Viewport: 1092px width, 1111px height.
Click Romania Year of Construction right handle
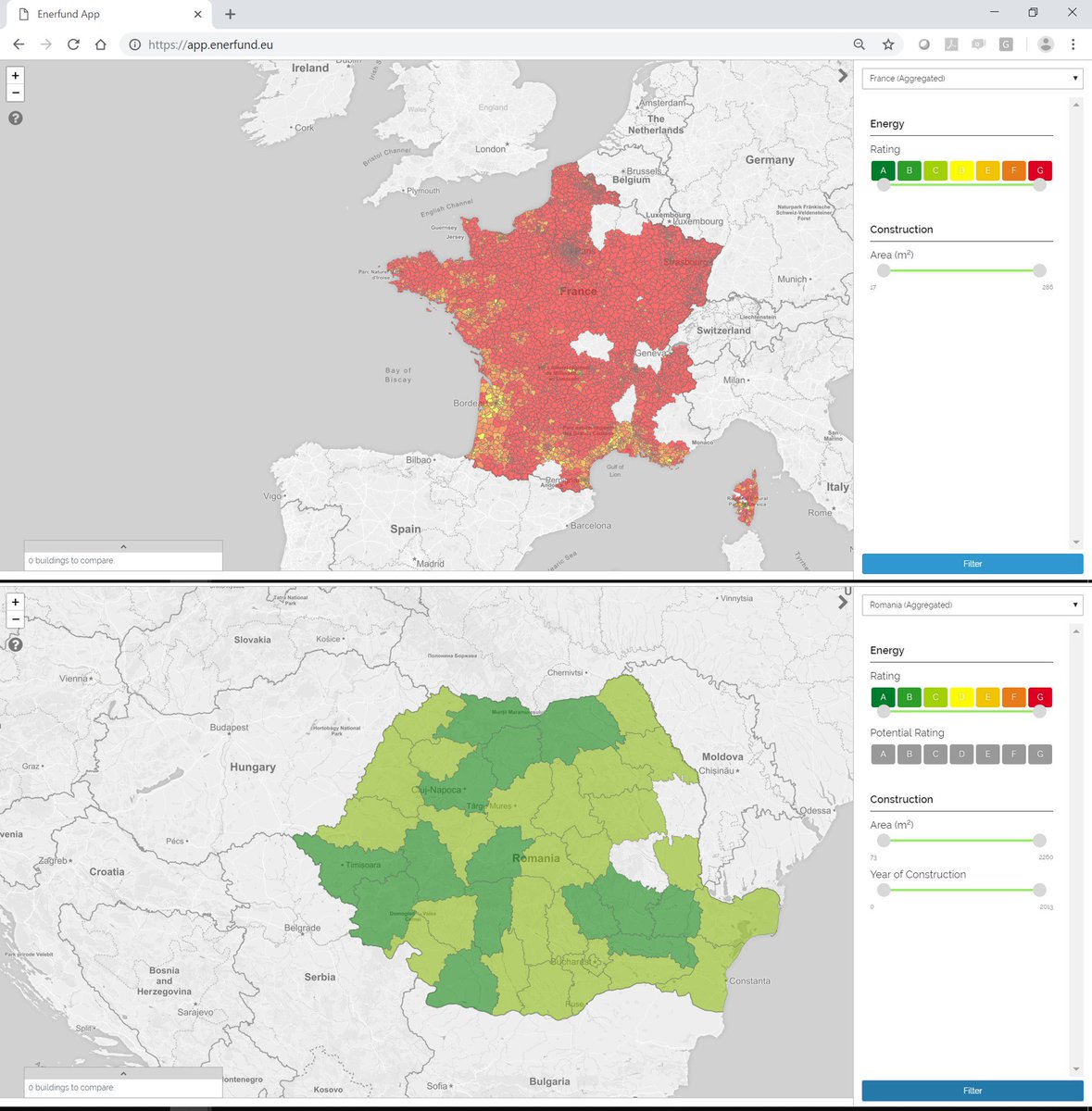tap(1040, 890)
